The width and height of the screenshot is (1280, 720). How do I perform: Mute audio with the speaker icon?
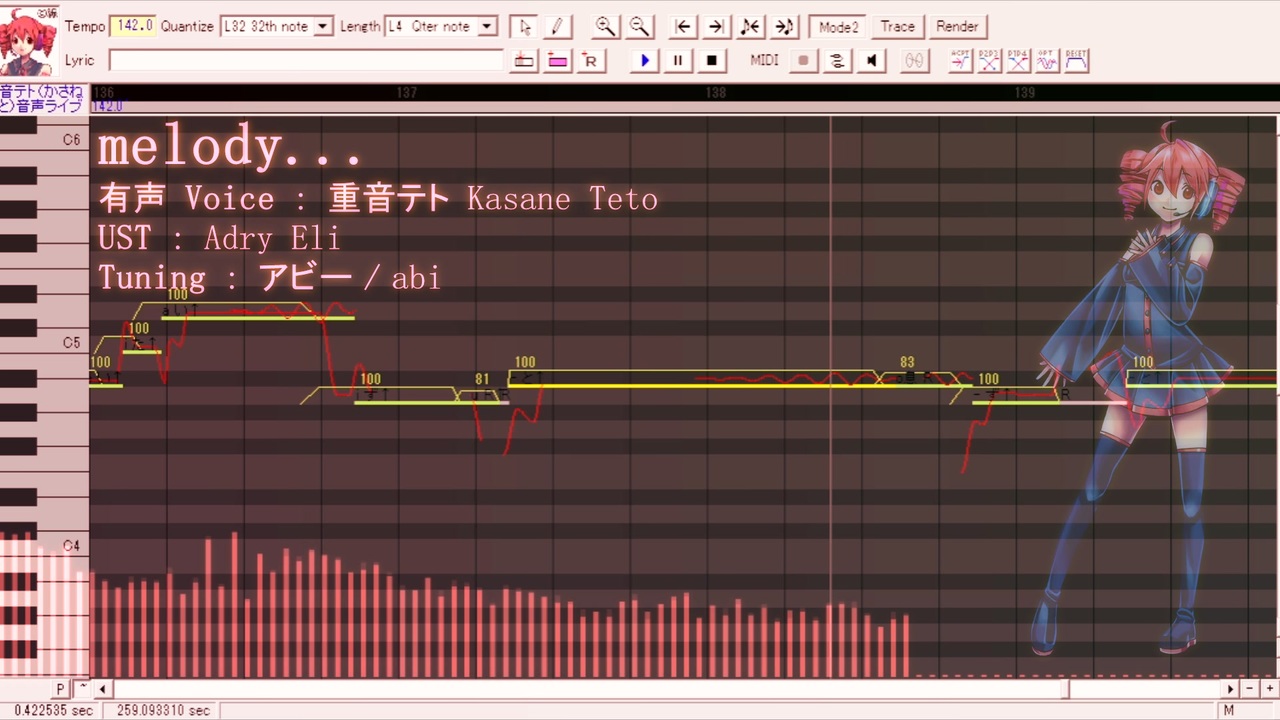870,60
